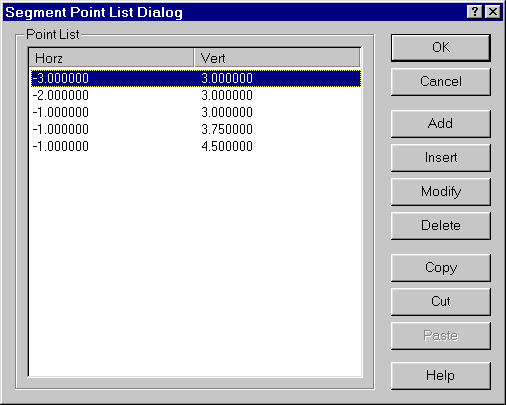This screenshot has width=506, height=405.
Task: Cut the selected point
Action: click(441, 302)
